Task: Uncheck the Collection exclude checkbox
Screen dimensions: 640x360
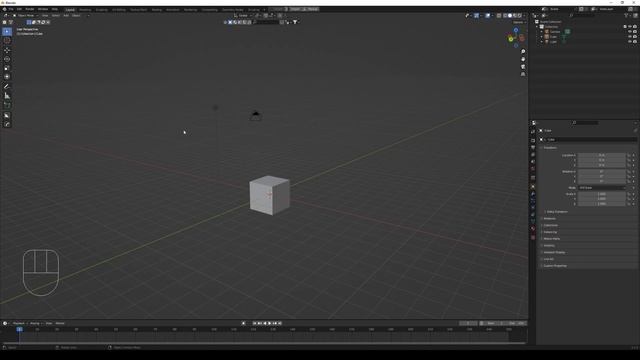Action: pos(625,27)
